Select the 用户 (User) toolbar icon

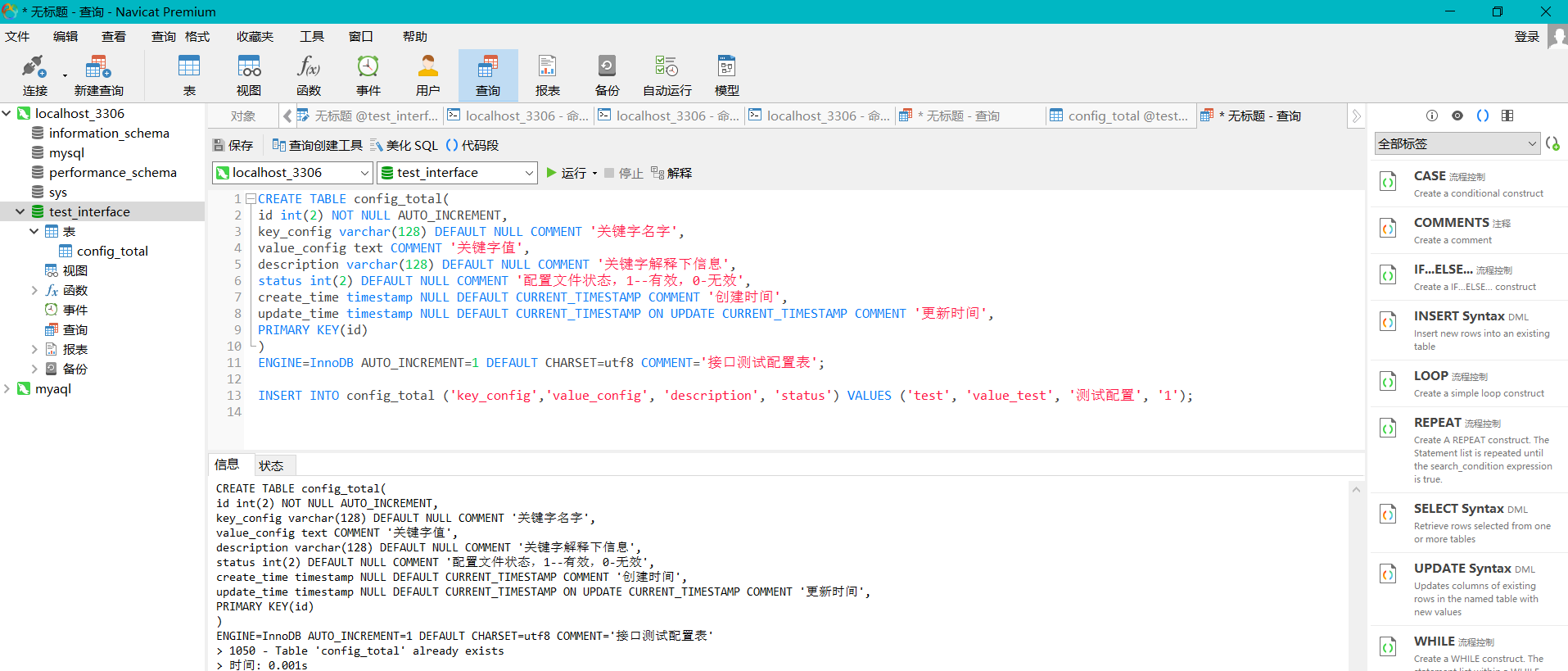[428, 75]
